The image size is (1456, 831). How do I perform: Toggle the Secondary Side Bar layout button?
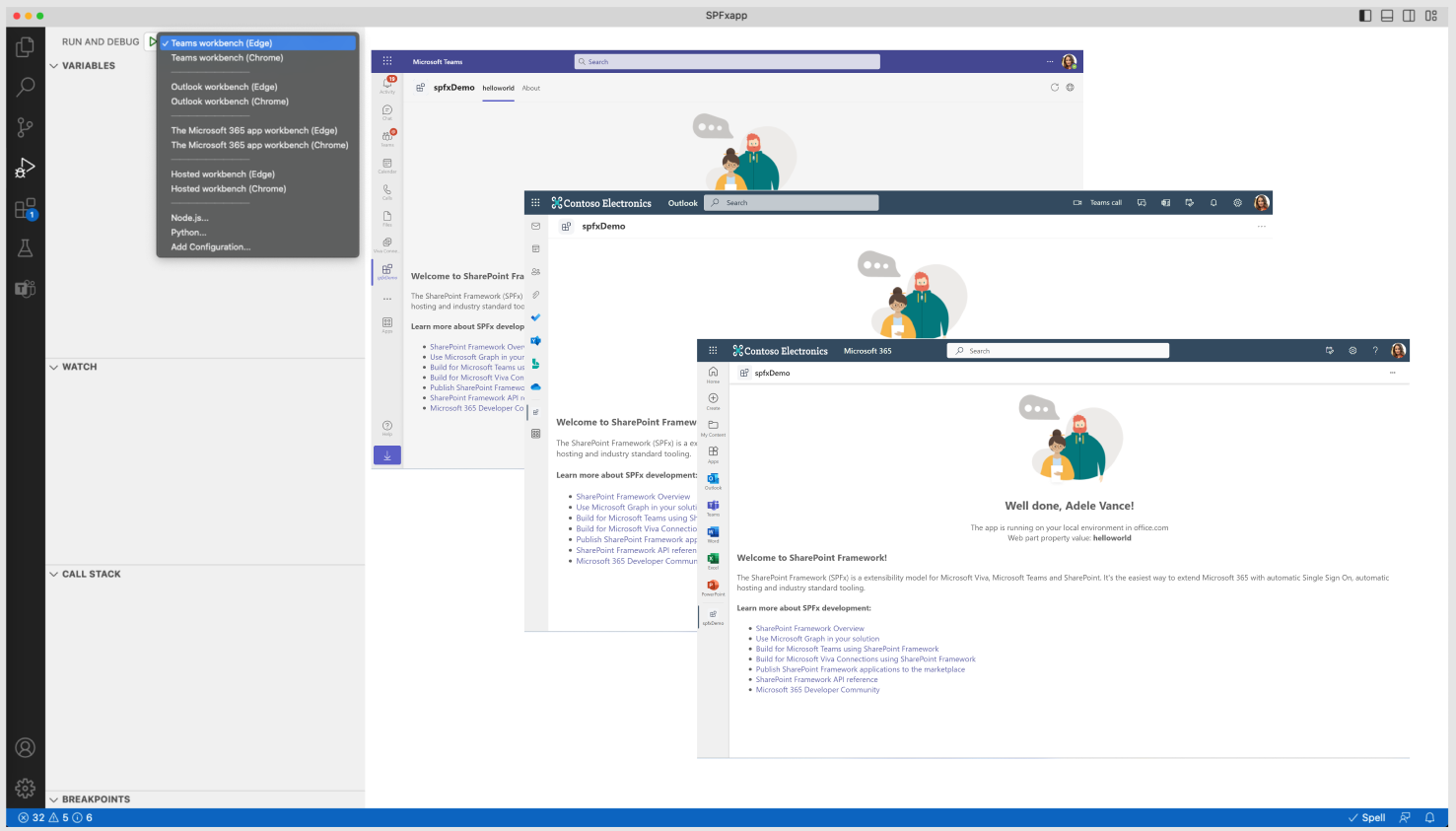(x=1409, y=16)
